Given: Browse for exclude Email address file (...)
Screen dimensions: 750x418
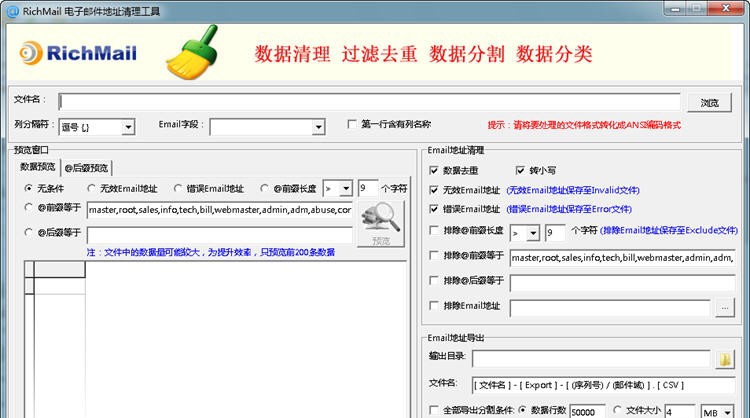Looking at the screenshot, I should [725, 308].
